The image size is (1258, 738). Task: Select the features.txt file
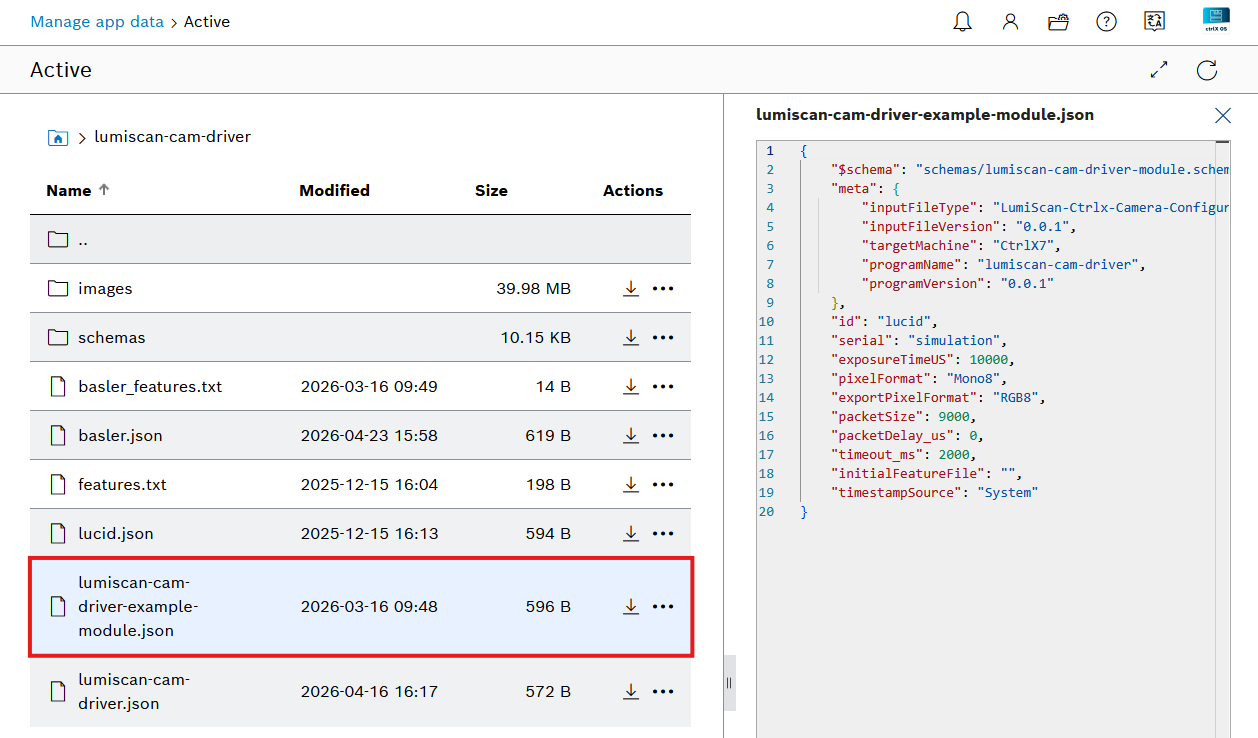122,485
